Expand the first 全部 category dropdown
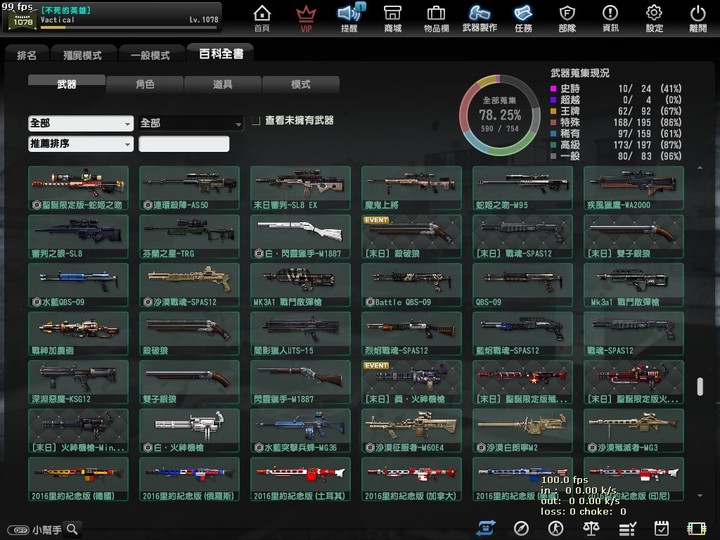The width and height of the screenshot is (720, 540). coord(80,123)
